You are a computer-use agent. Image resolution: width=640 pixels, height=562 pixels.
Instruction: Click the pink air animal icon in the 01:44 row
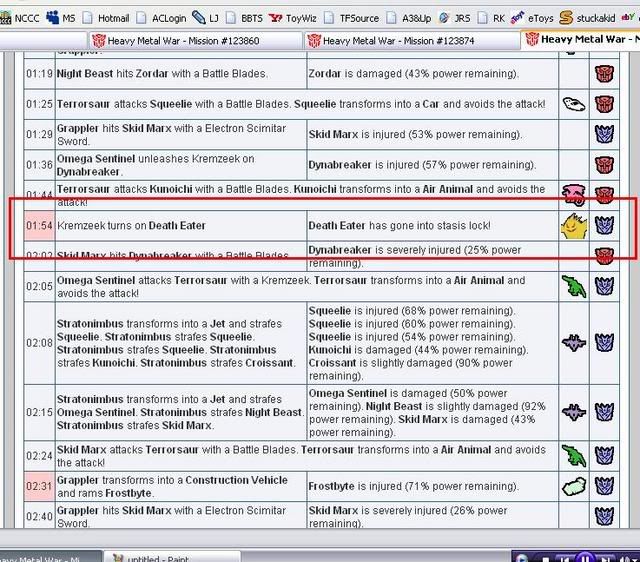tap(573, 195)
